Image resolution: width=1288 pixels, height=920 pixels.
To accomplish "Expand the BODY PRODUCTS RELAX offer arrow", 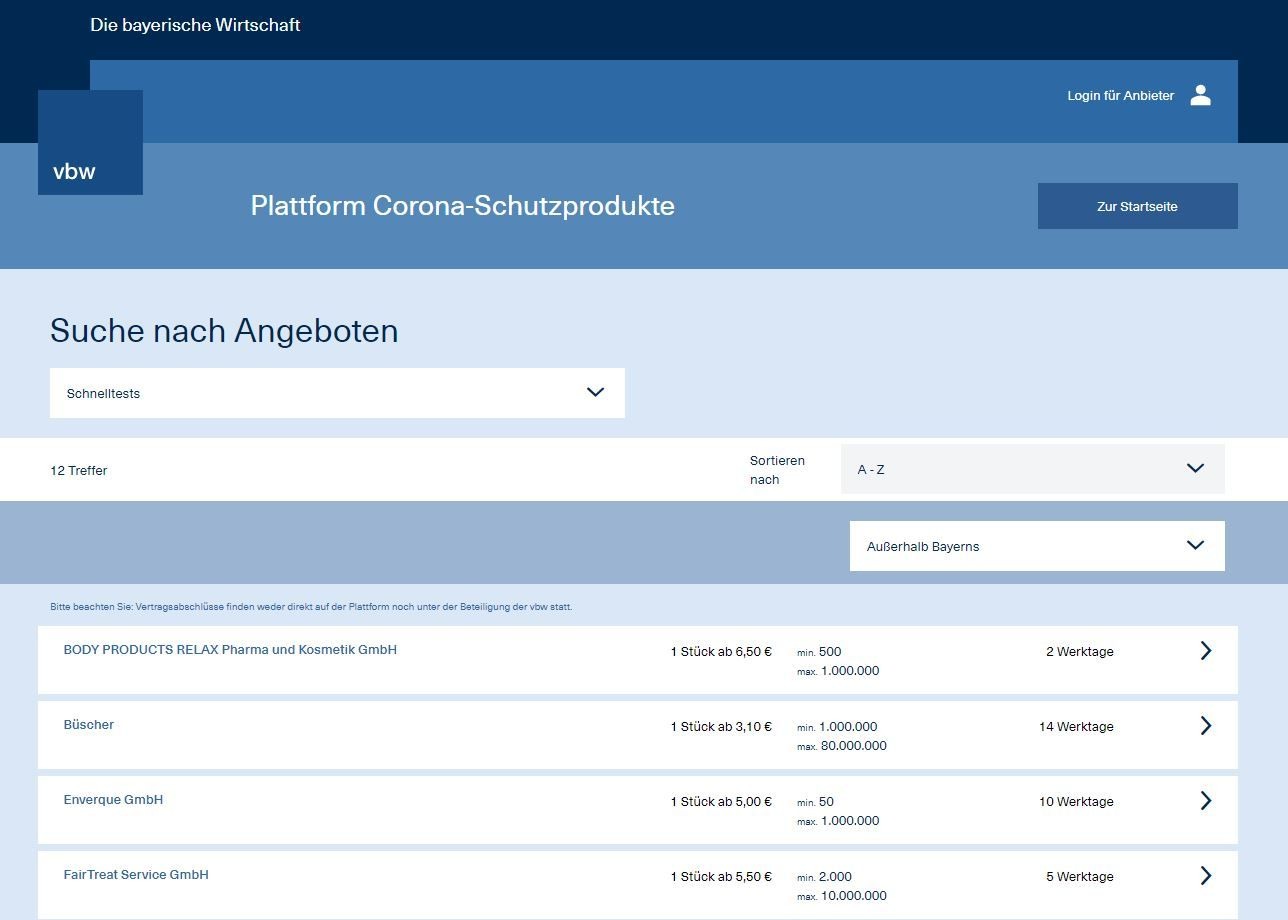I will (x=1205, y=651).
